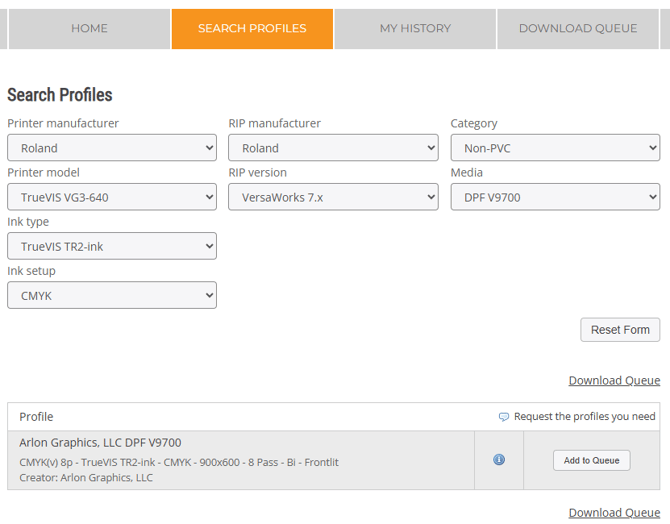Open the RIP manufacturer dropdown
Viewport: 670px width, 524px height.
(333, 148)
